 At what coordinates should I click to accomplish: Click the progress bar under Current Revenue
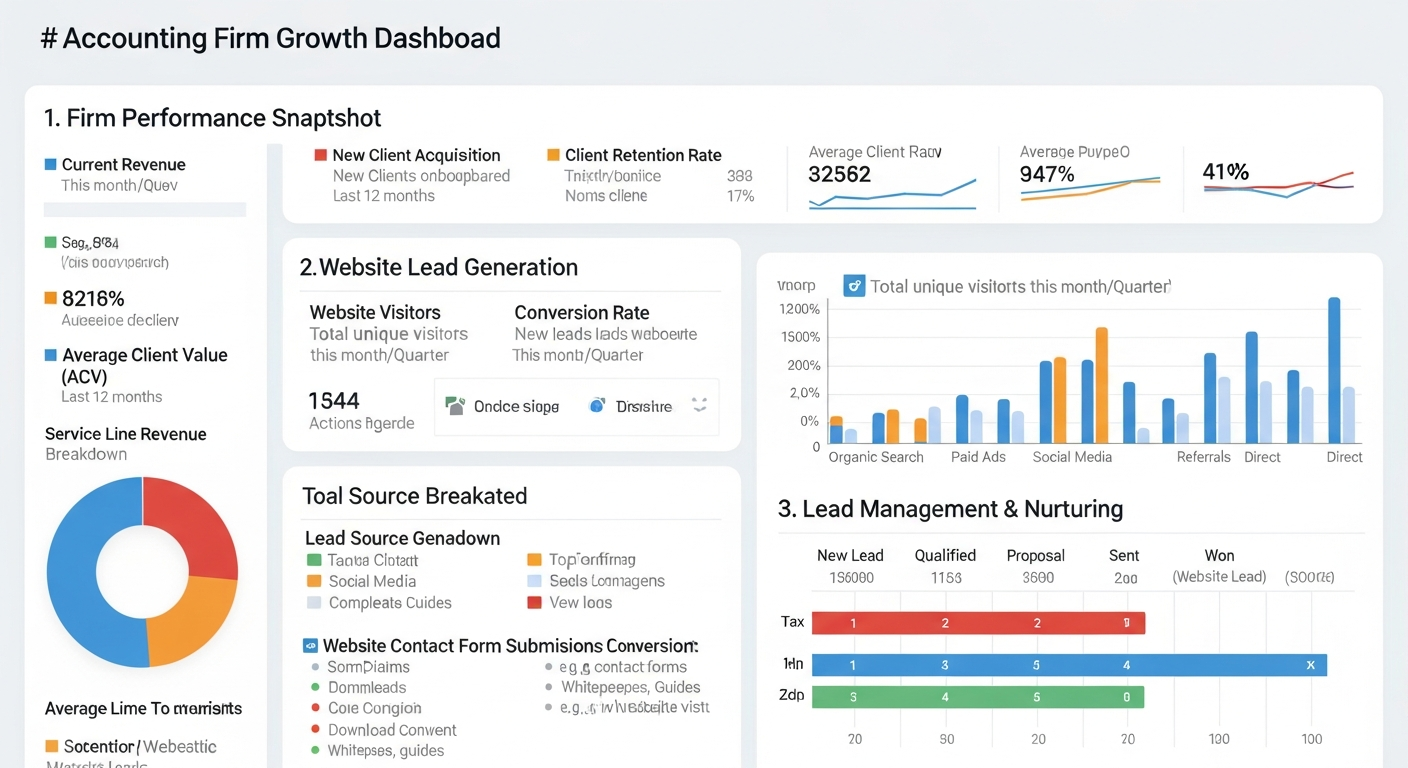point(144,209)
